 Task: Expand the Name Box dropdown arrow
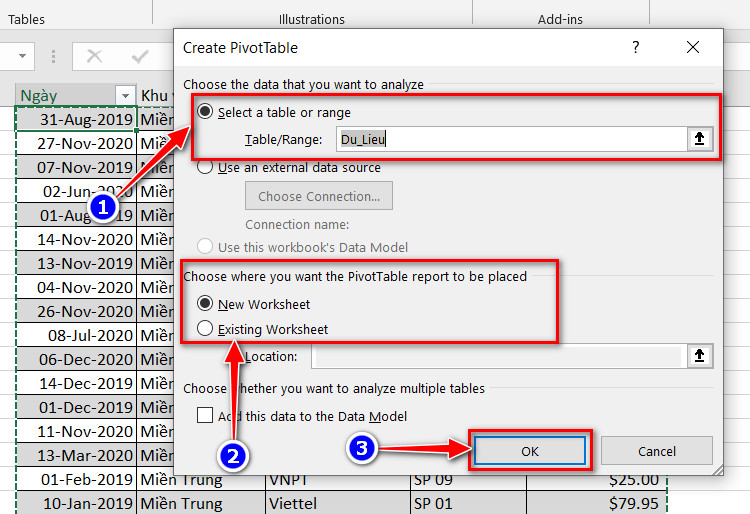click(22, 56)
